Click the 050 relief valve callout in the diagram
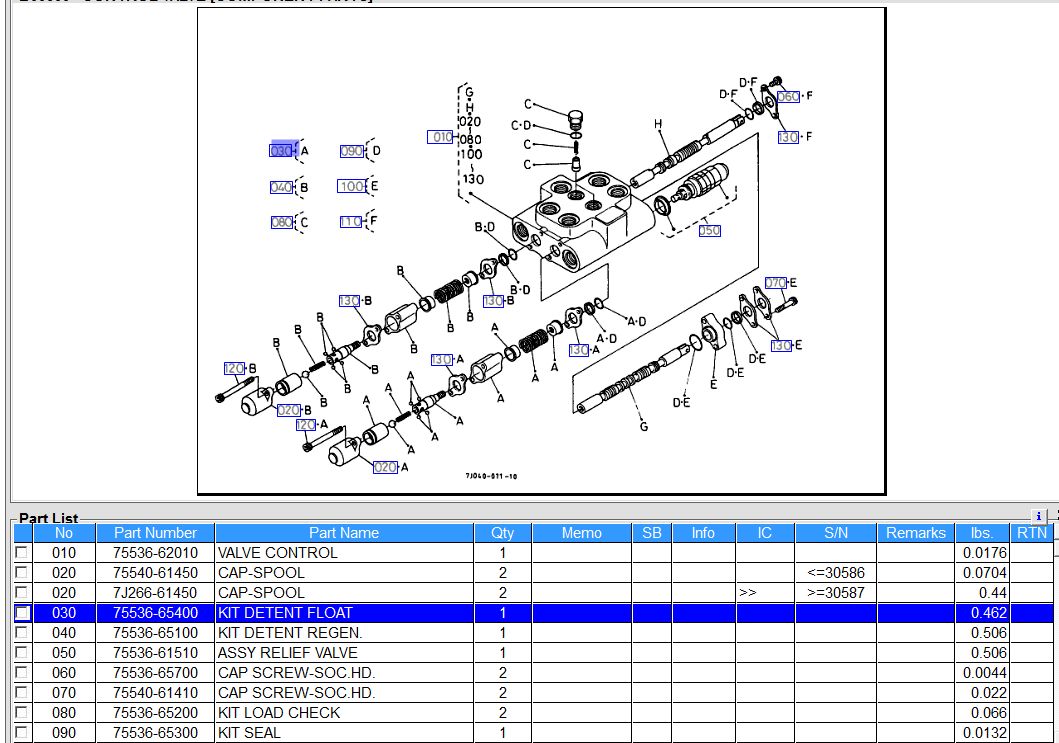Image resolution: width=1059 pixels, height=743 pixels. pos(709,231)
